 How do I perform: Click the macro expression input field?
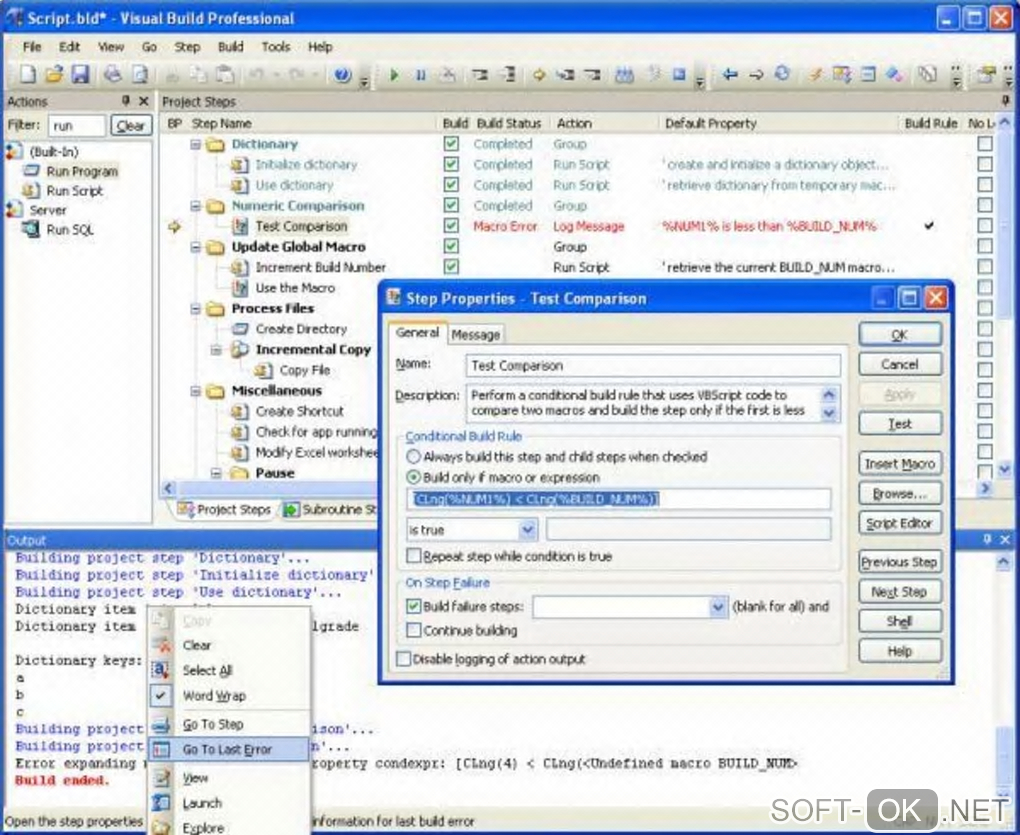pyautogui.click(x=619, y=499)
